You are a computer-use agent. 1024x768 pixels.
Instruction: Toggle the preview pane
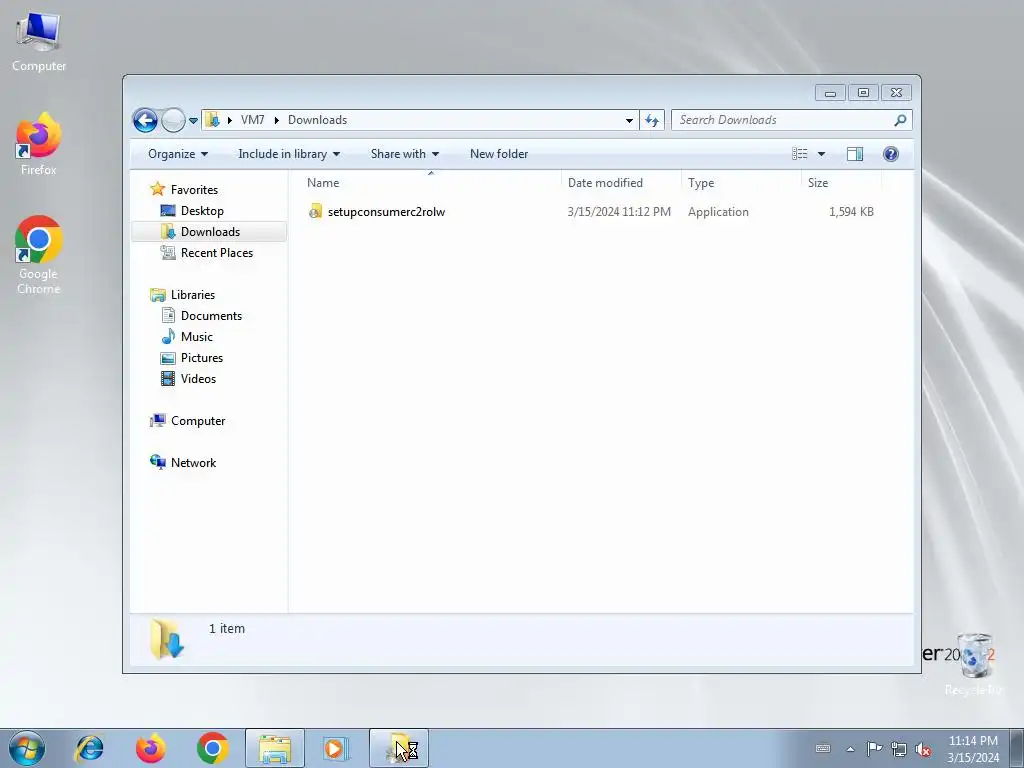tap(855, 154)
